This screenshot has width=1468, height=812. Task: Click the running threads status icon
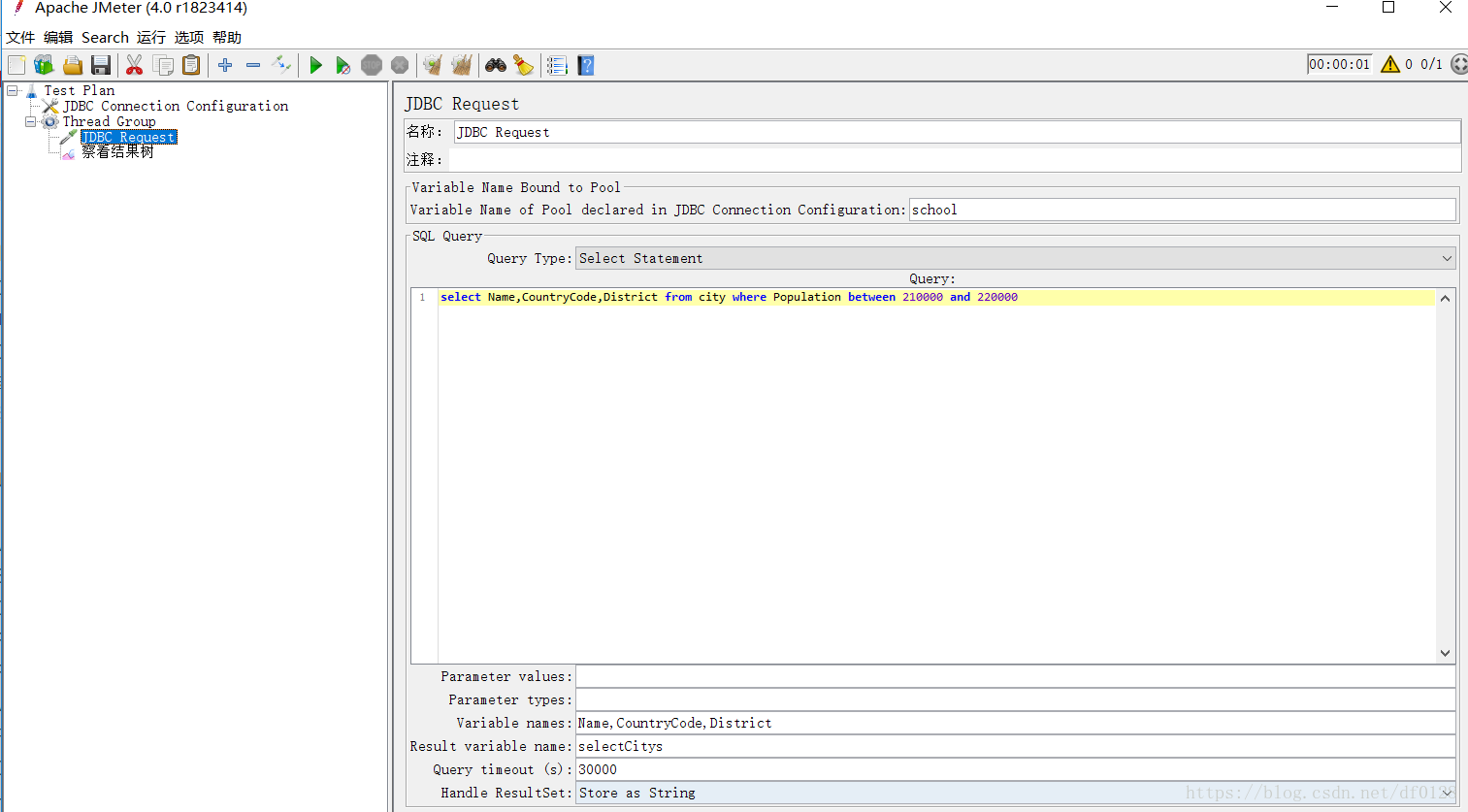click(x=1459, y=64)
